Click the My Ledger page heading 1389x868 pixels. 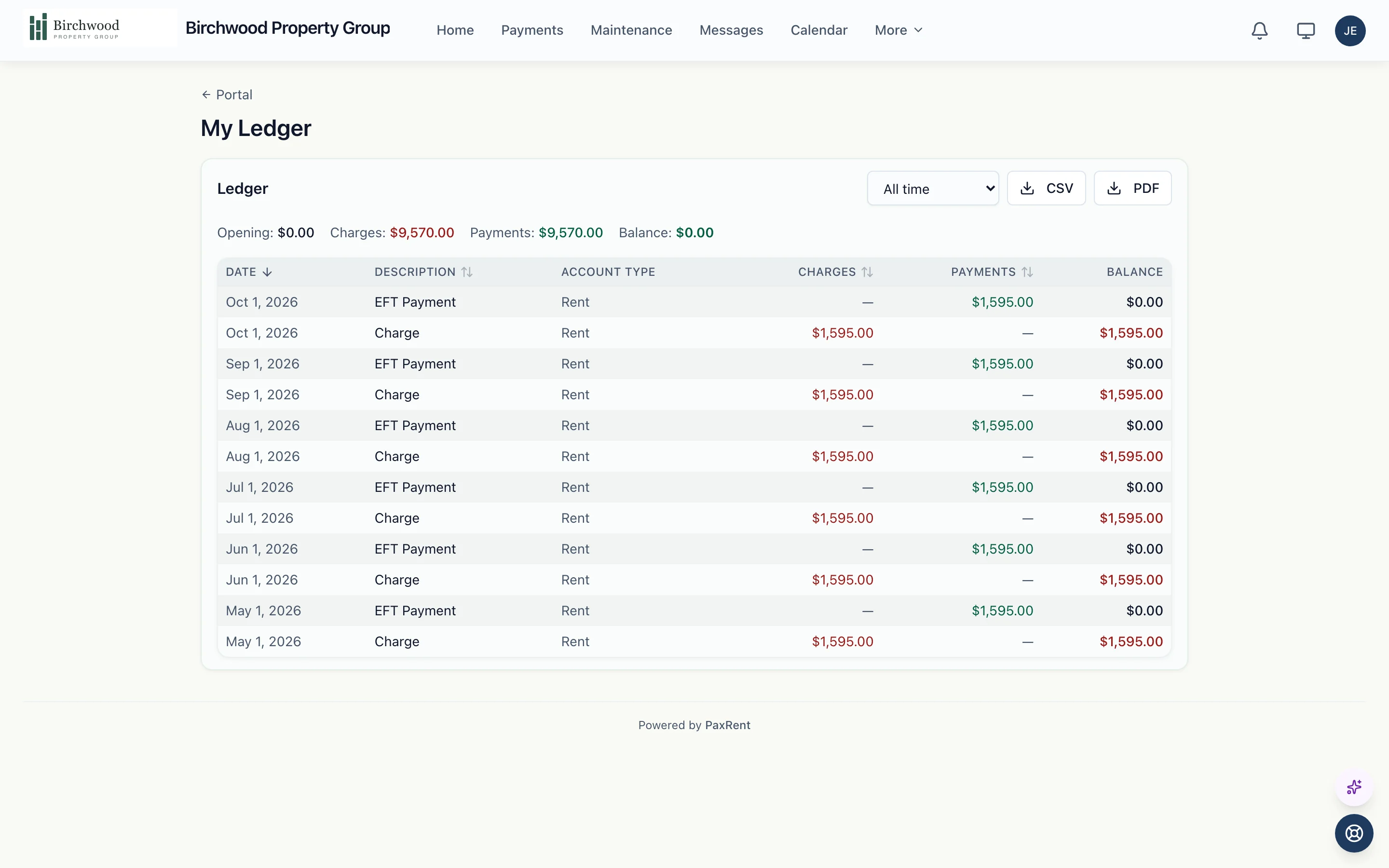coord(256,128)
